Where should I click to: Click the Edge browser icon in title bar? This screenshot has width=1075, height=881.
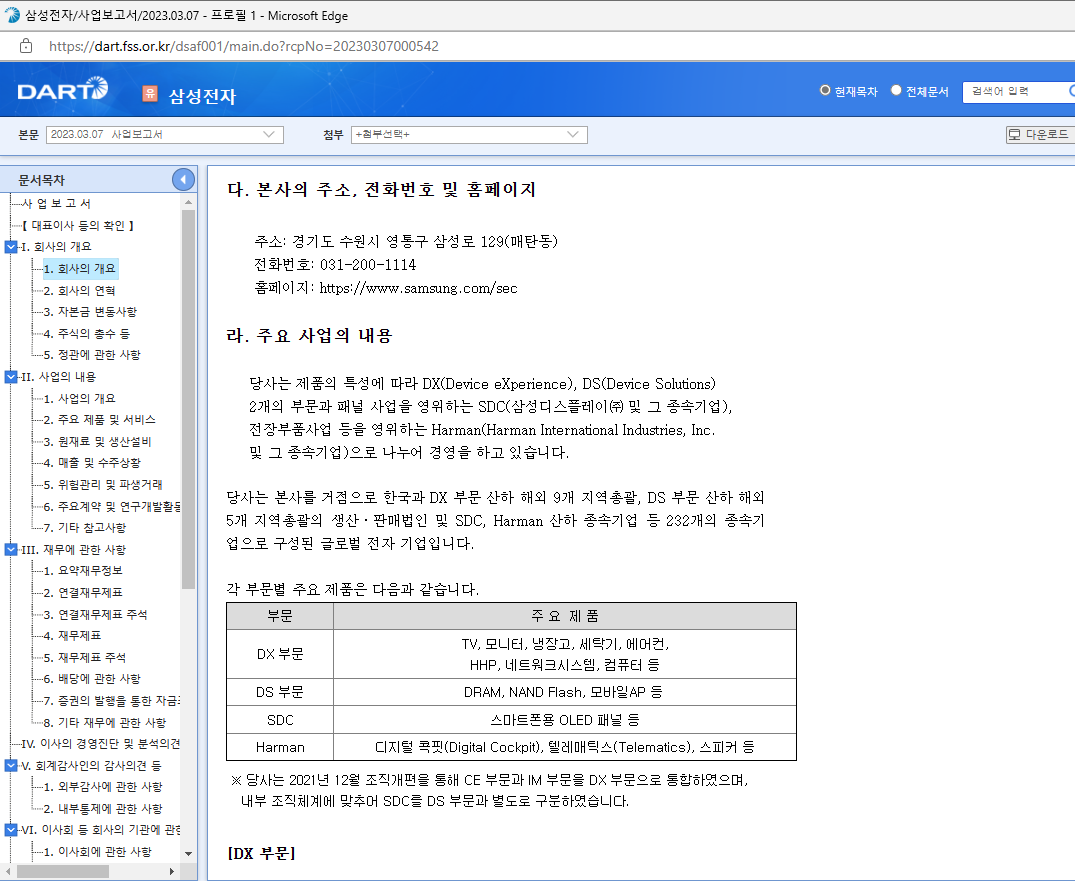point(12,14)
